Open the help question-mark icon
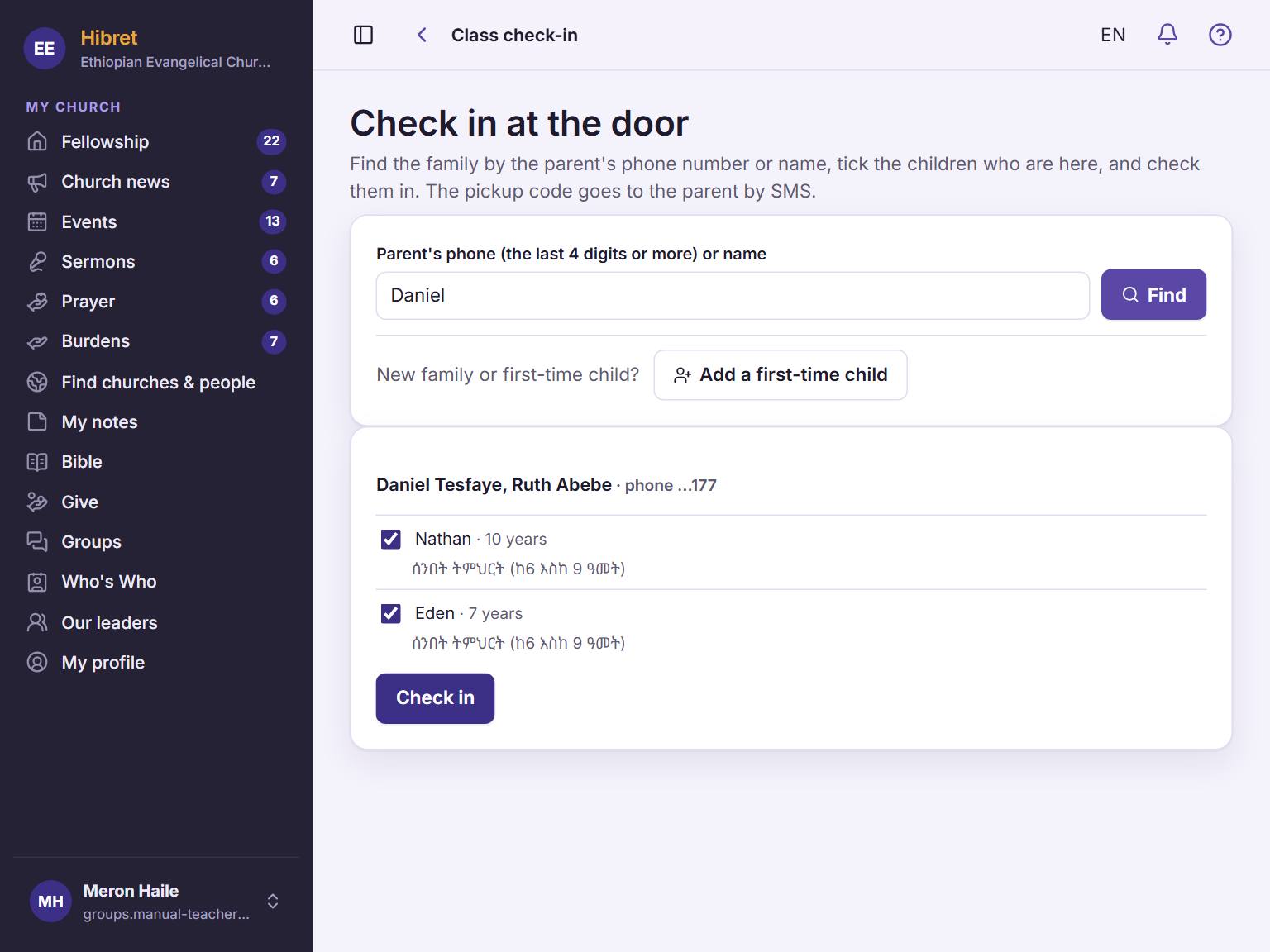This screenshot has width=1270, height=952. click(1220, 35)
